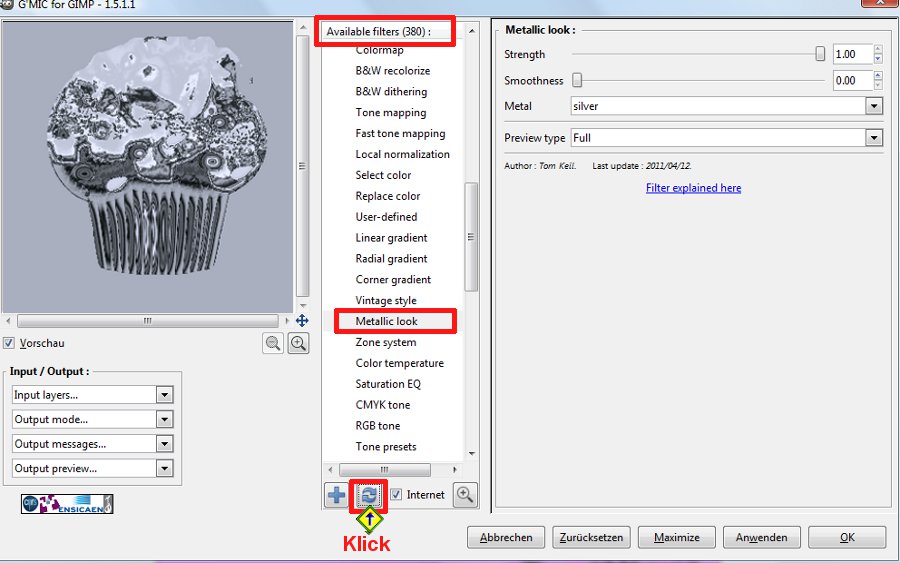Select the User-defined filter
This screenshot has width=900, height=563.
click(386, 217)
